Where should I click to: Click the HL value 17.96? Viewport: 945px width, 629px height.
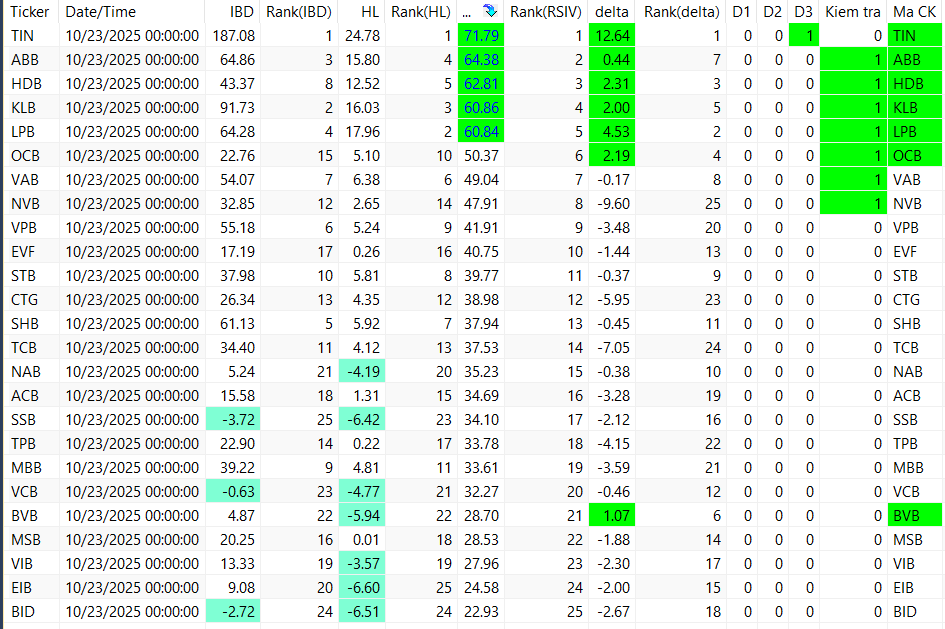point(362,132)
